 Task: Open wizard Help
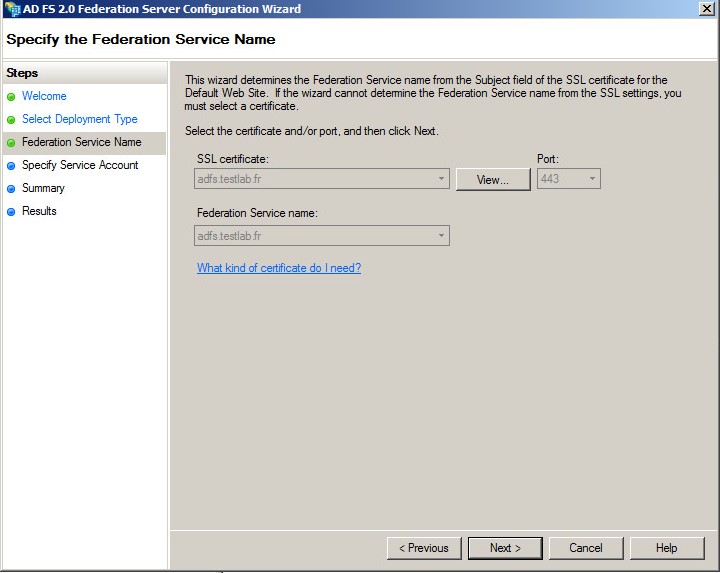667,548
